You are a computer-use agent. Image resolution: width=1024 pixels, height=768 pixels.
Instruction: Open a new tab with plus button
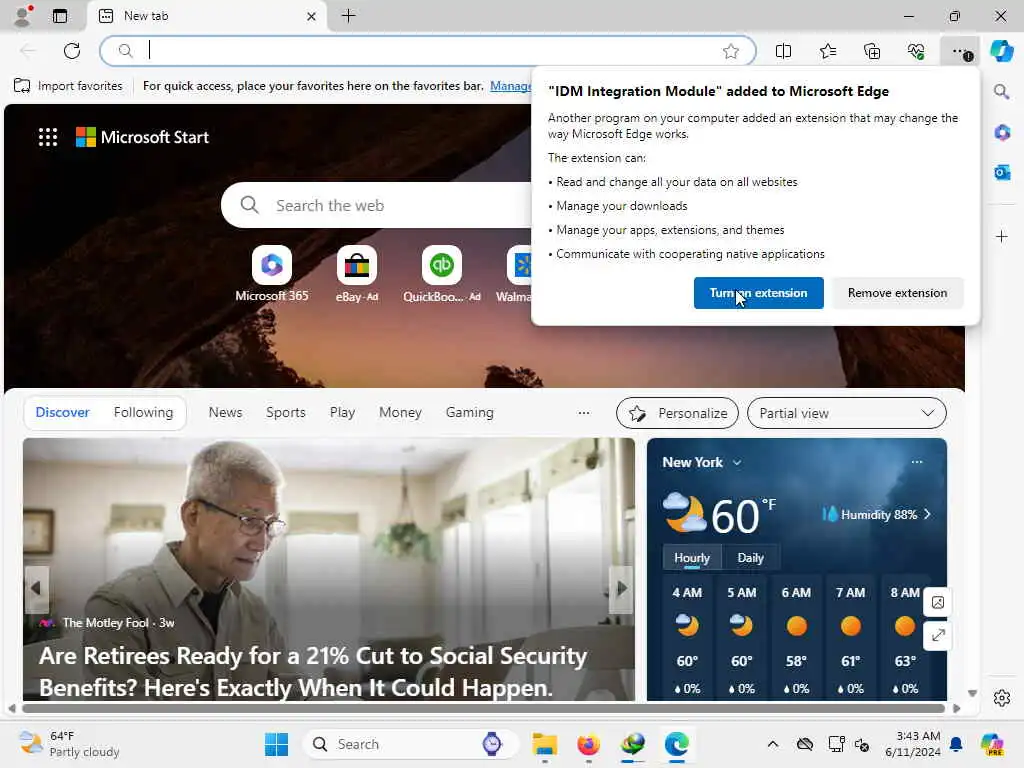point(349,16)
